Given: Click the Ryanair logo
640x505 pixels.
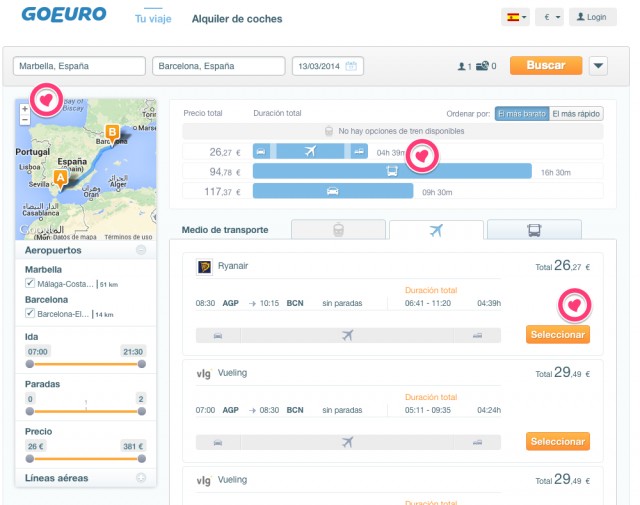Looking at the screenshot, I should point(204,267).
